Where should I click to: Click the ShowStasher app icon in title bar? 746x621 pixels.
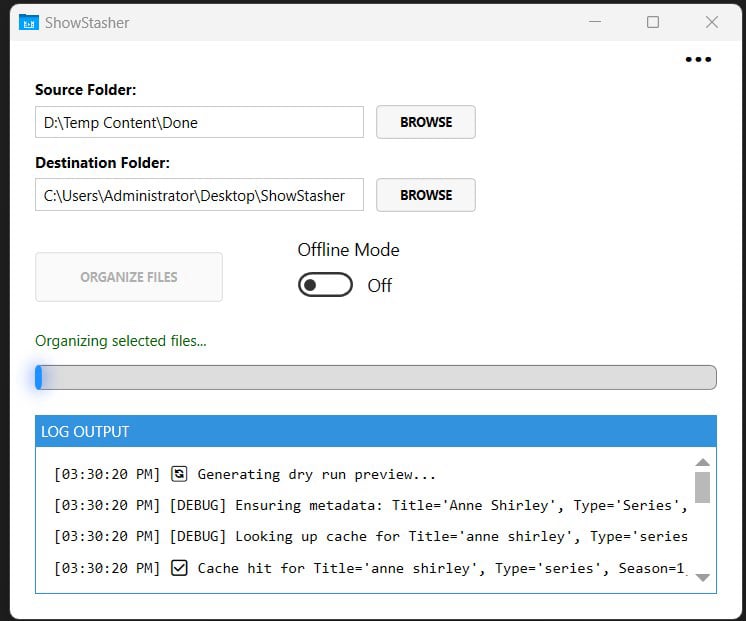(29, 22)
